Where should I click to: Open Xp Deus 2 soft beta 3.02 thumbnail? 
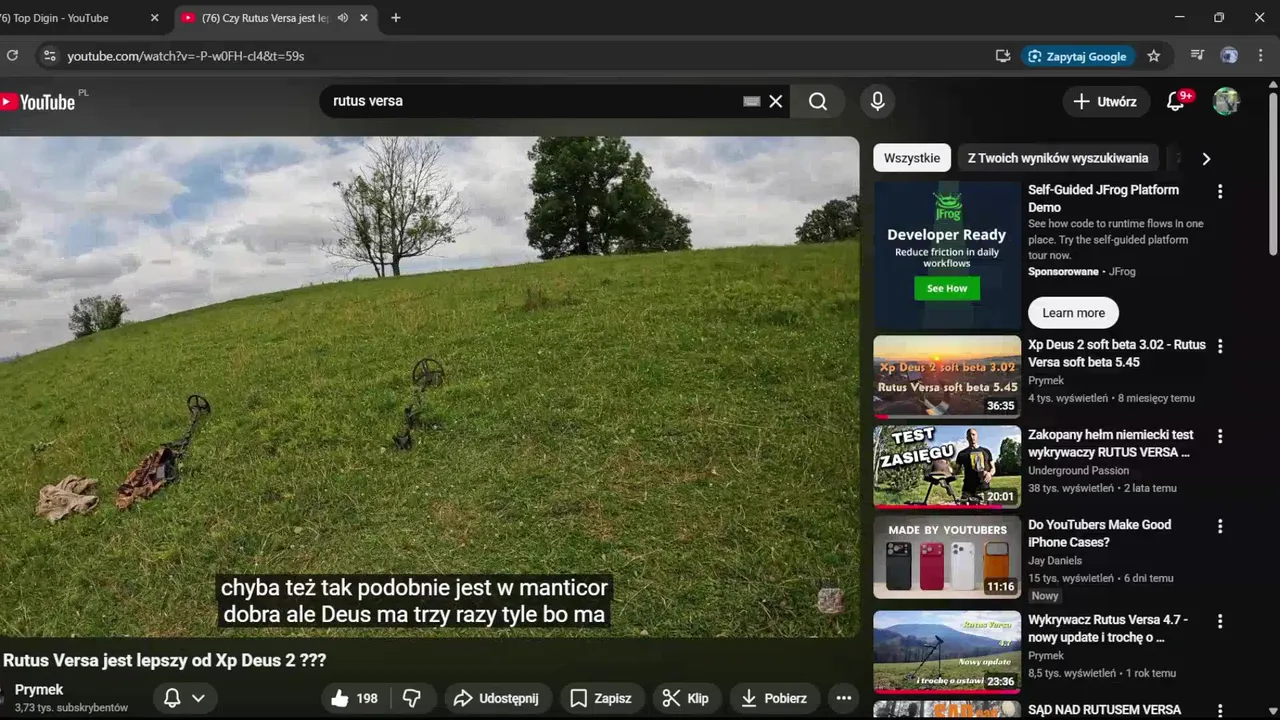pos(947,376)
